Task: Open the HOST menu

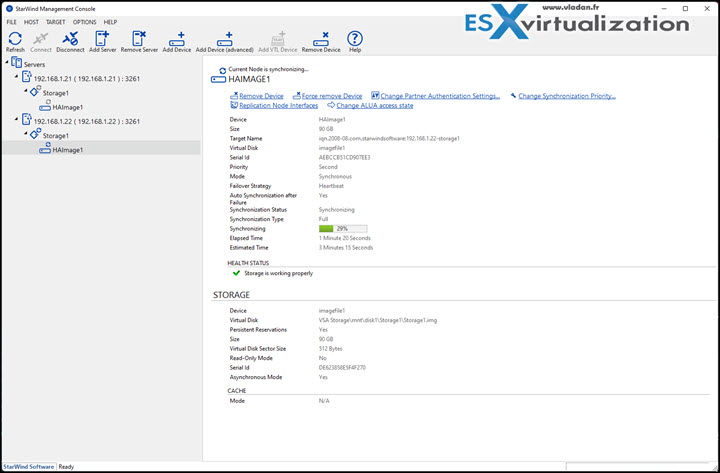Action: (31, 22)
